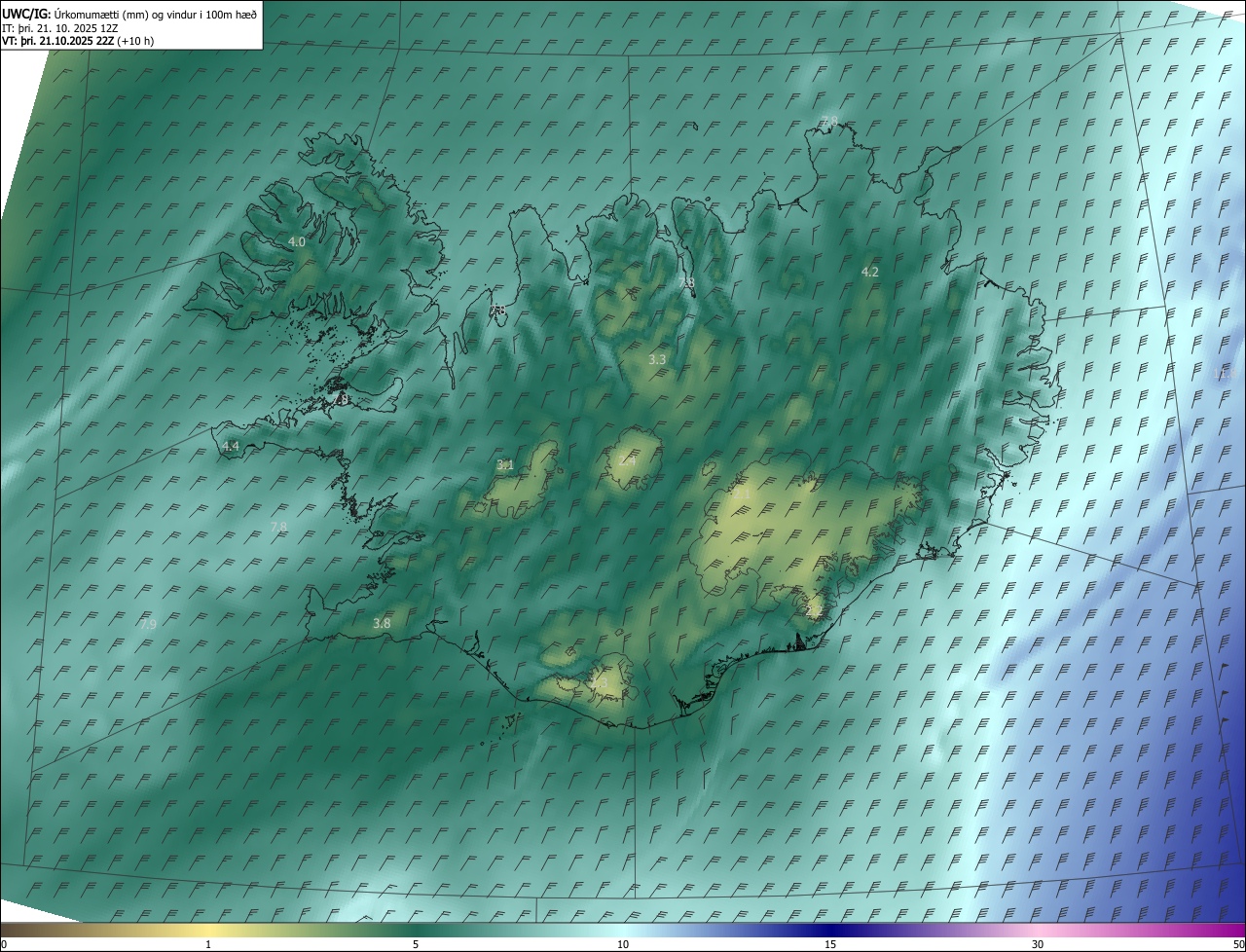The width and height of the screenshot is (1246, 952).
Task: Click the valid time line 'VT: þri. 21.10.2025 22Z'
Action: tap(58, 41)
